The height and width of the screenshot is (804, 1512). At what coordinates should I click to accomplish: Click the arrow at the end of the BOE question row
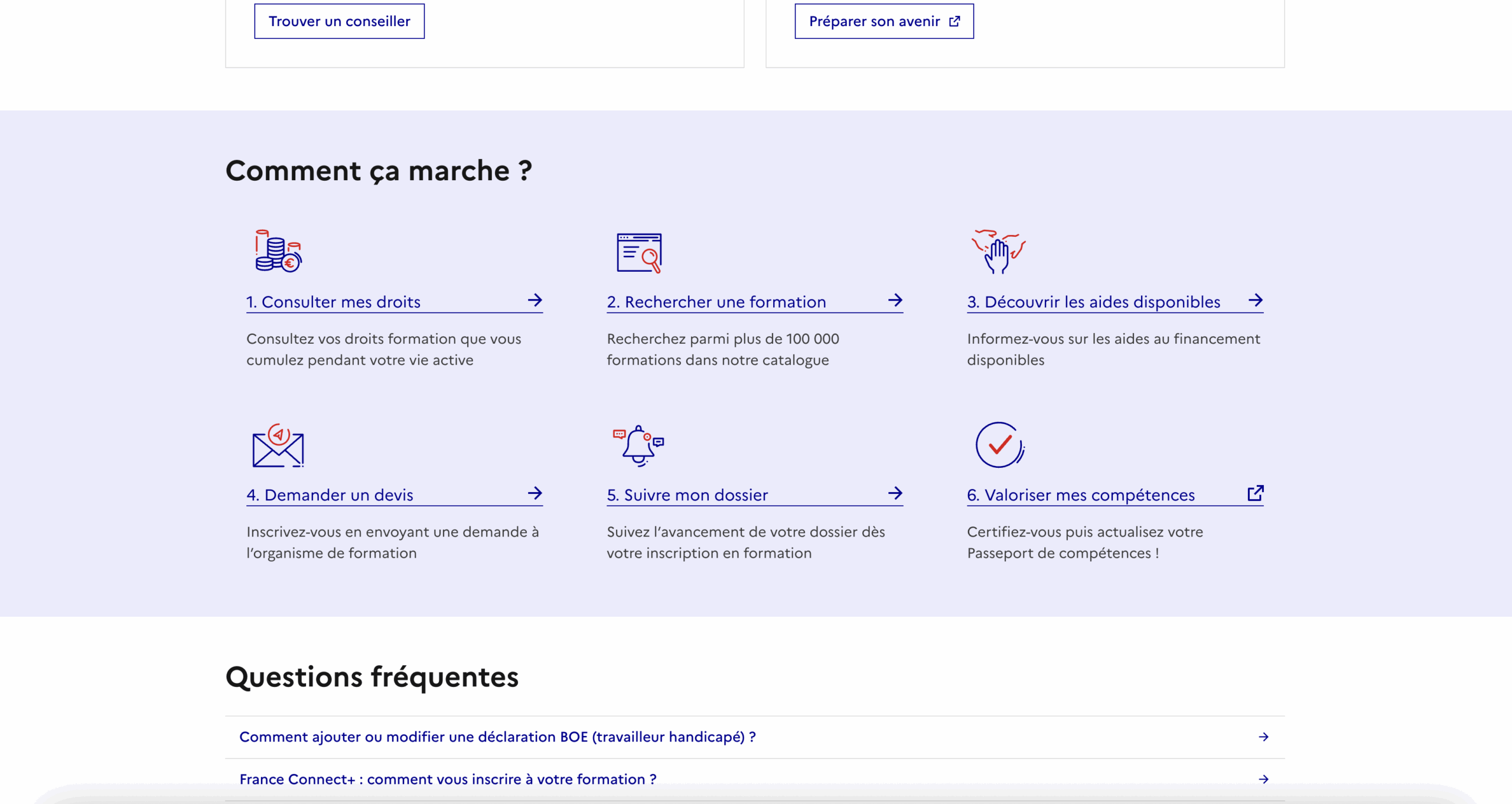1263,737
